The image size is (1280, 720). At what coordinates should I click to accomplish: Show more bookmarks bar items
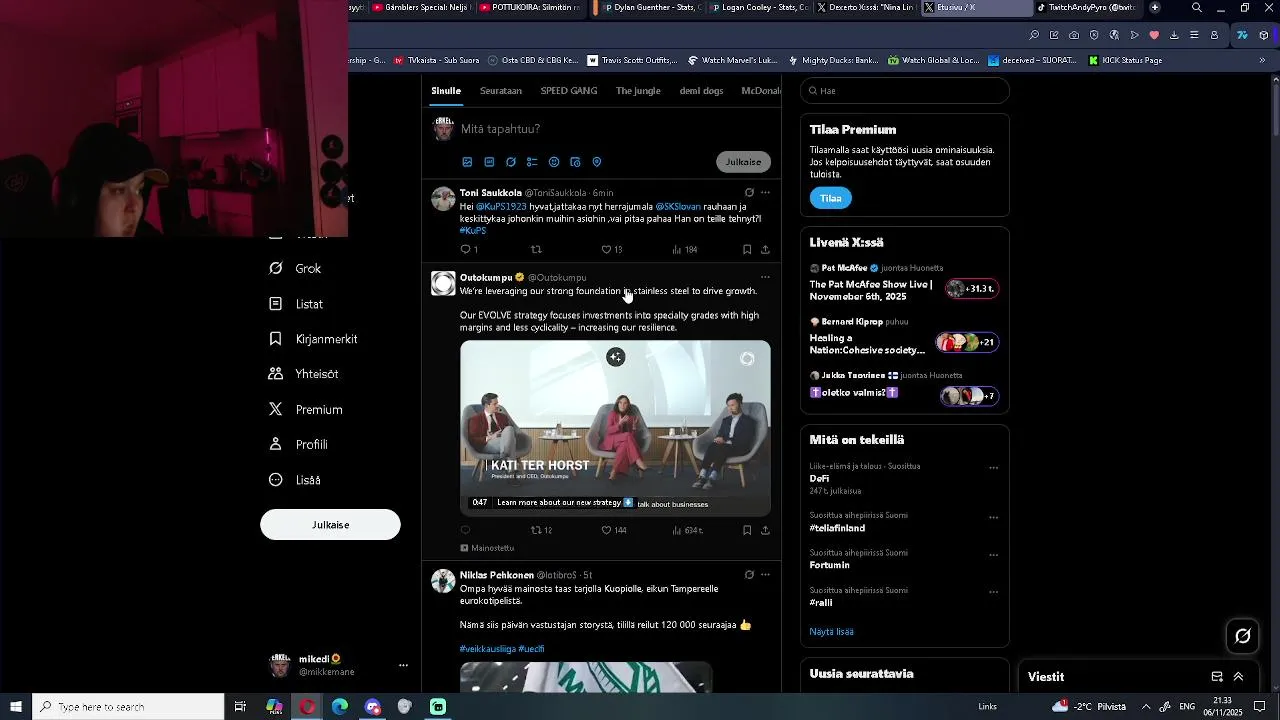tap(1262, 60)
